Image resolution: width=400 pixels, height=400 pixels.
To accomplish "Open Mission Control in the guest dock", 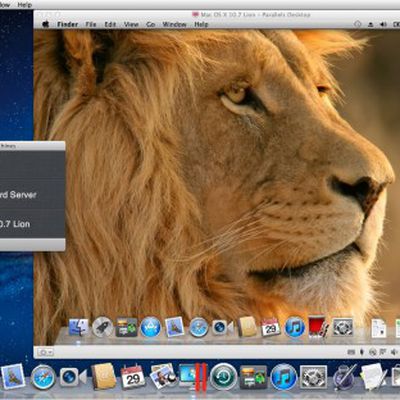I will 126,327.
